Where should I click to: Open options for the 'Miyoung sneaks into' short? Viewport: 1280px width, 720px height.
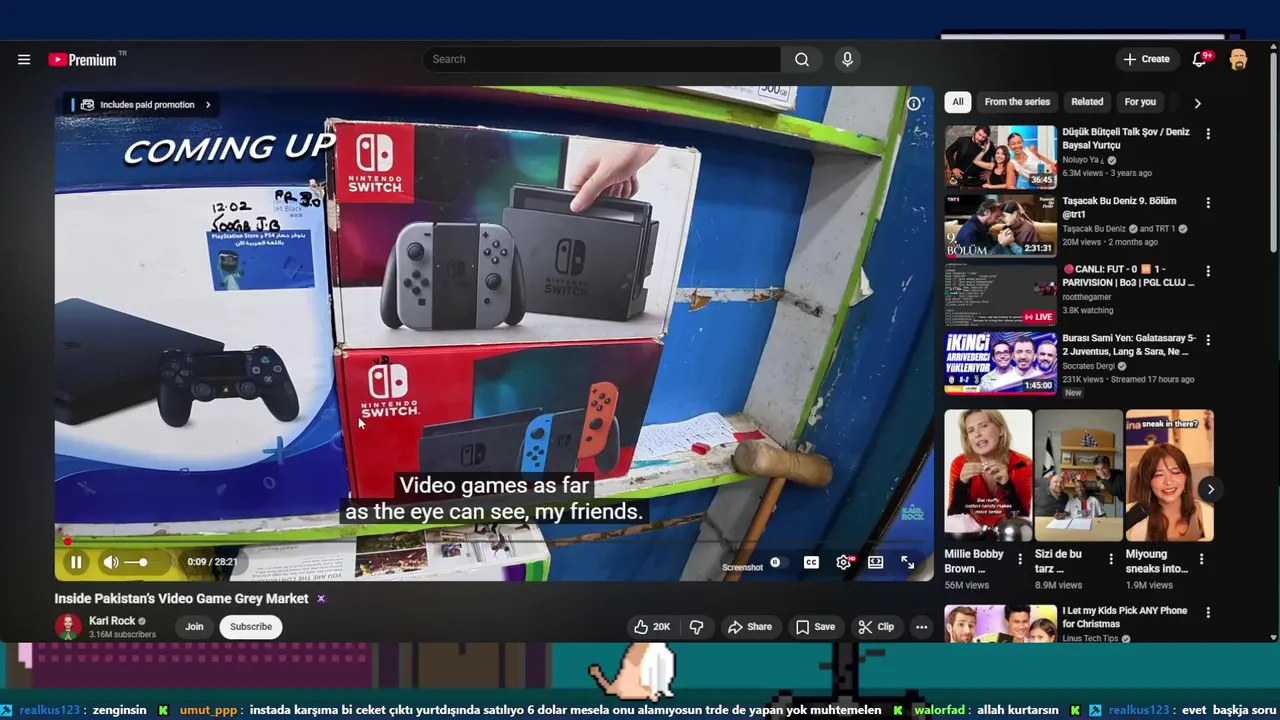pyautogui.click(x=1202, y=560)
